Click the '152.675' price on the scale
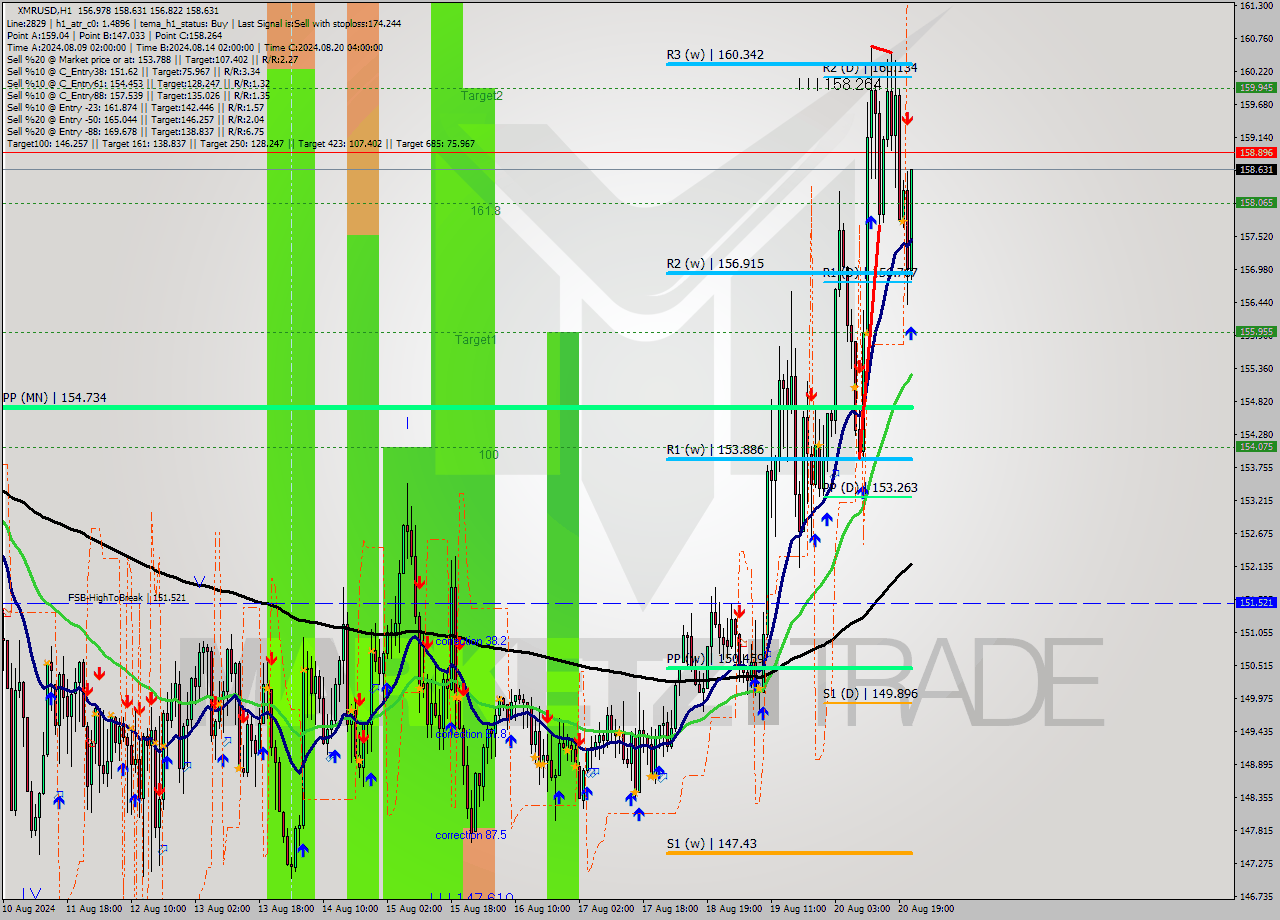1280x920 pixels. (1255, 533)
